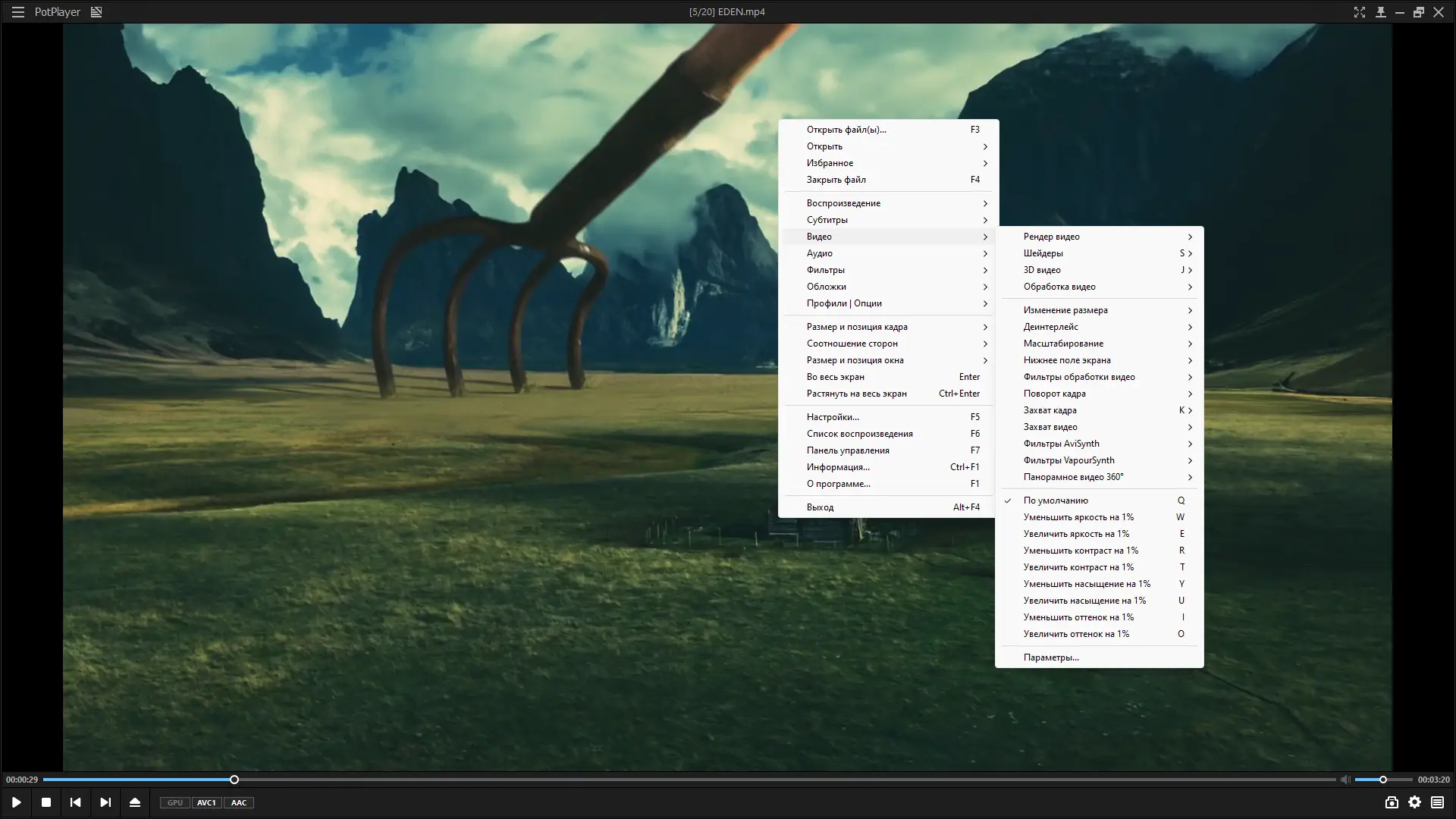The image size is (1456, 819).
Task: Toggle the playlist panel icon
Action: click(x=1438, y=802)
